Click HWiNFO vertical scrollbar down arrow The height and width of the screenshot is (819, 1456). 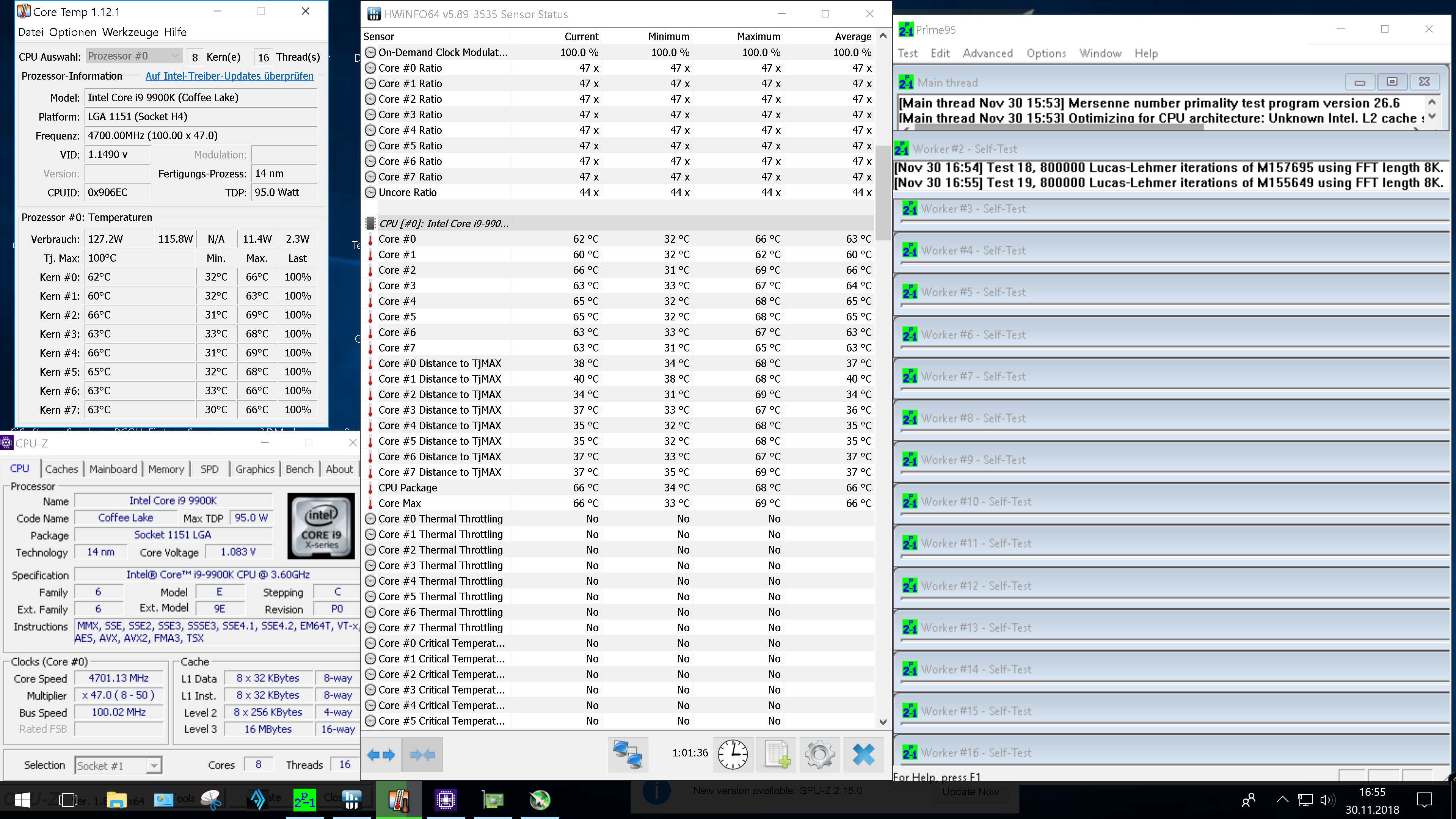(x=883, y=722)
